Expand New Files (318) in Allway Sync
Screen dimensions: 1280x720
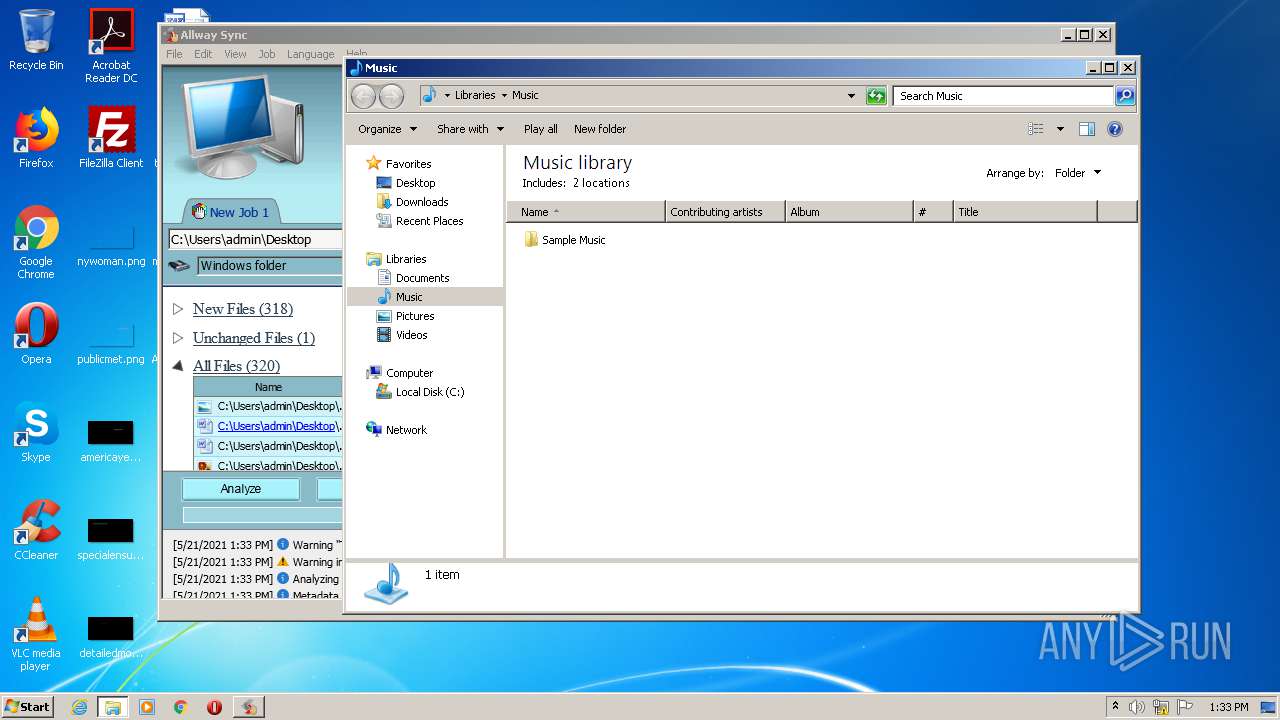[x=178, y=309]
